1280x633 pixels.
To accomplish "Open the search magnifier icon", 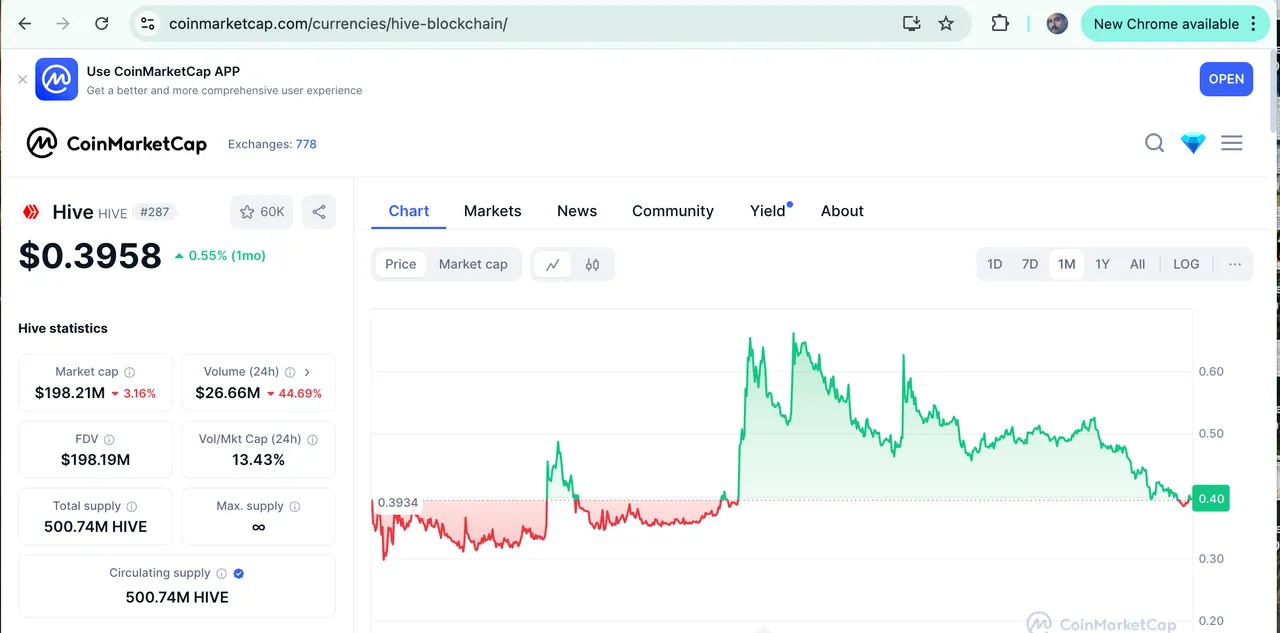I will [x=1154, y=143].
